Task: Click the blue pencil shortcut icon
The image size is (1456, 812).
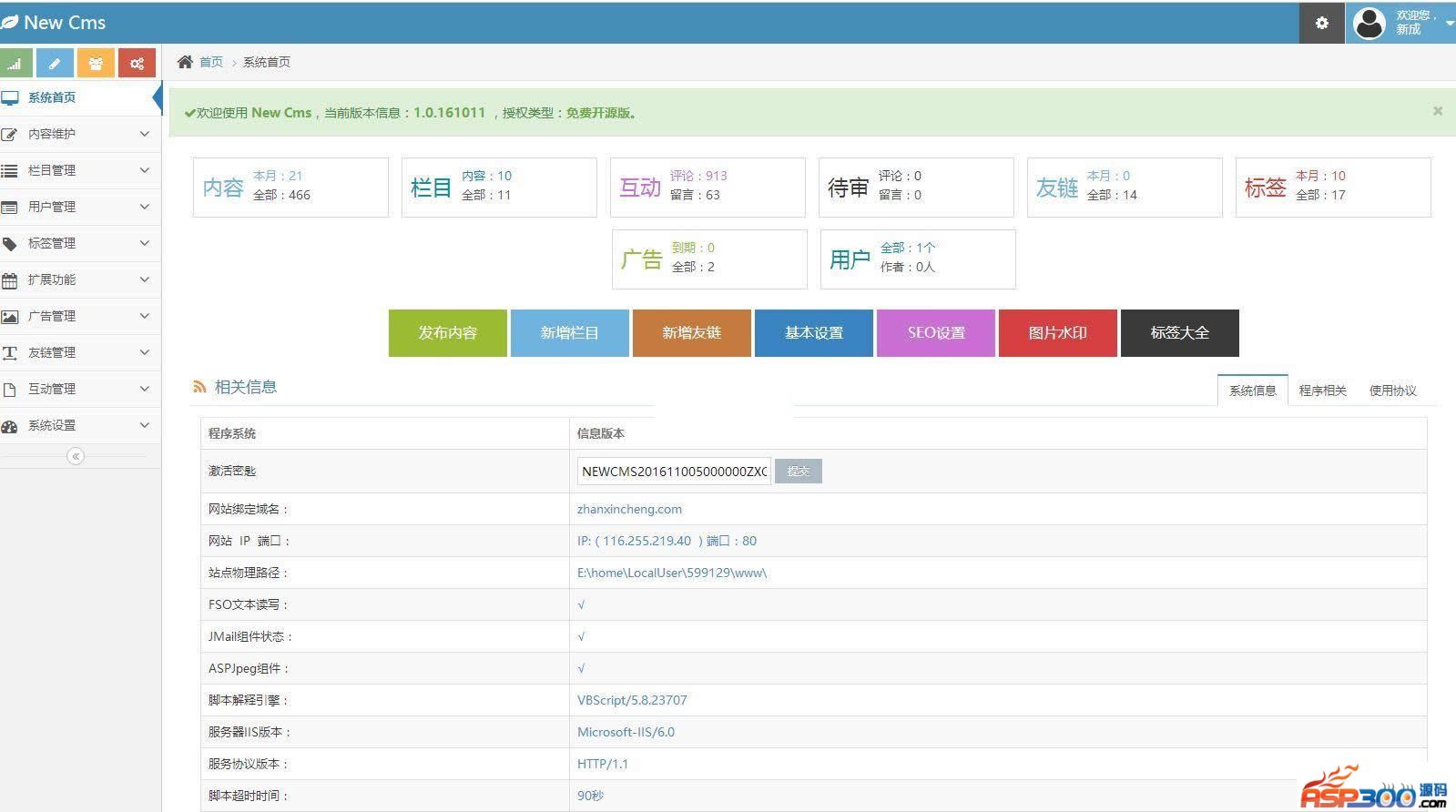Action: [55, 63]
